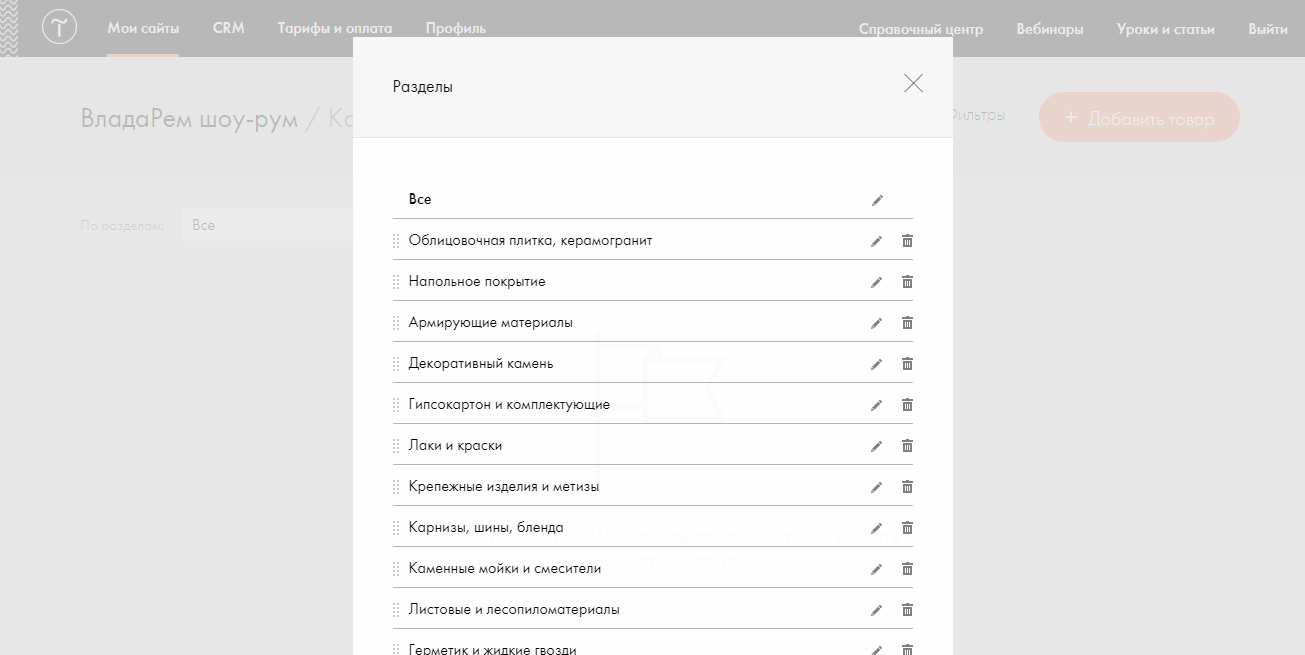Delete the "Напольное покрытие" section

pos(907,282)
